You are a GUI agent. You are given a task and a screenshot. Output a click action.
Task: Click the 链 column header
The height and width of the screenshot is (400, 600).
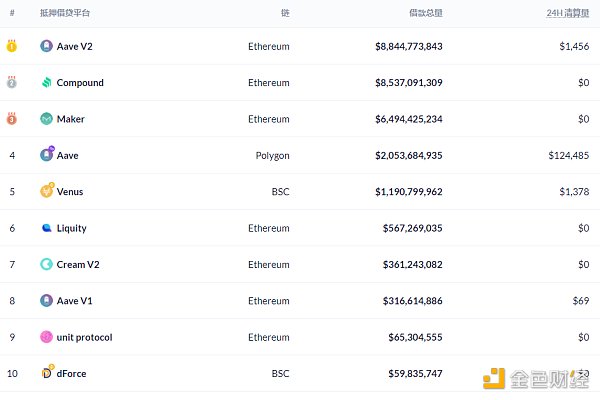pyautogui.click(x=285, y=12)
